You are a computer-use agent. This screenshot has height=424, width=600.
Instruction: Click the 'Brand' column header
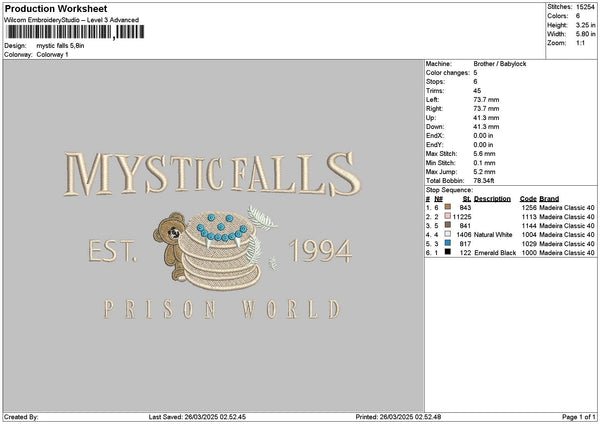(x=549, y=199)
